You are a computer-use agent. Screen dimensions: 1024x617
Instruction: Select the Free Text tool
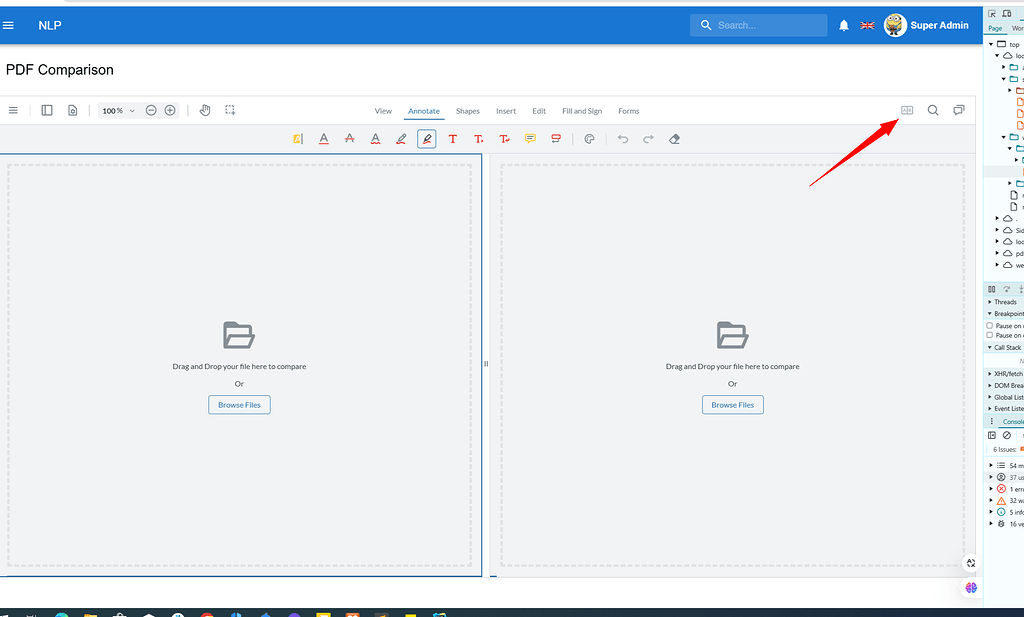[x=453, y=138]
